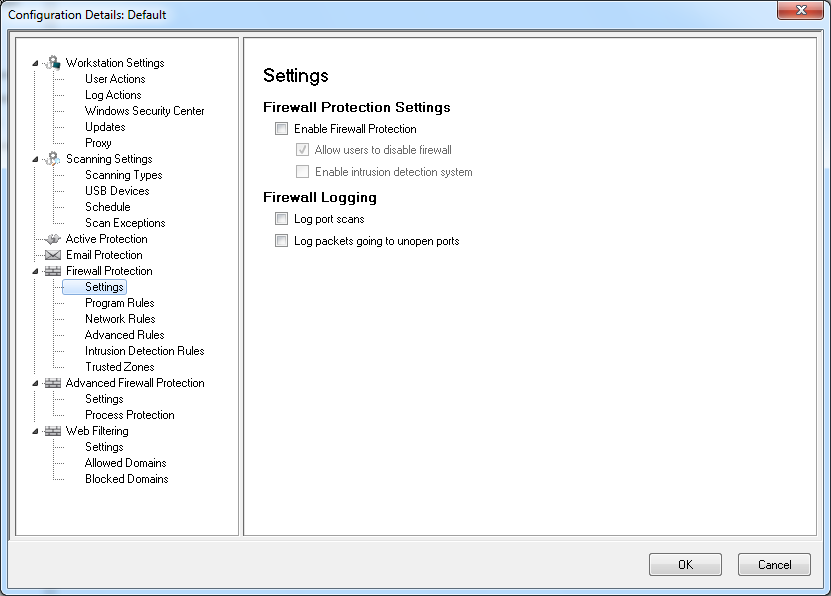Image resolution: width=831 pixels, height=596 pixels.
Task: Enable the Firewall Protection checkbox
Action: (281, 129)
